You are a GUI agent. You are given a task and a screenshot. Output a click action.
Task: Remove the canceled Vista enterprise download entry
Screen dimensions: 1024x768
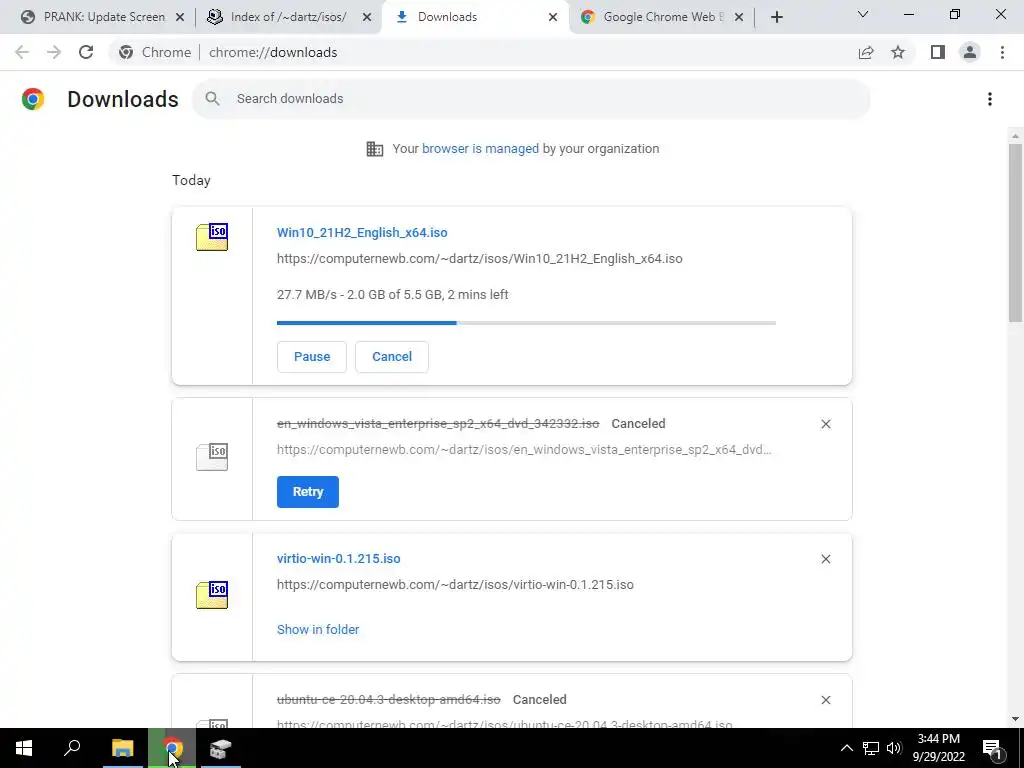click(x=825, y=424)
